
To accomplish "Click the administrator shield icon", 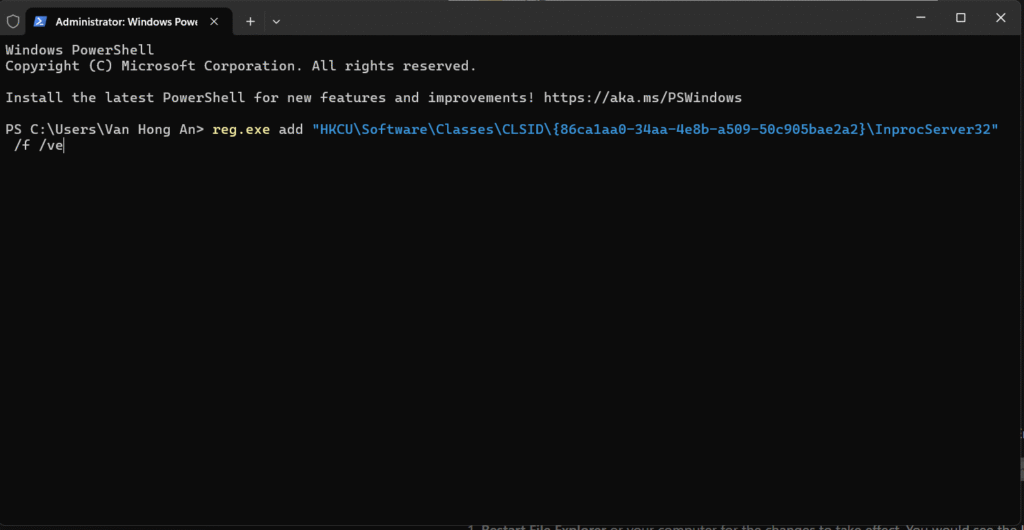I will coord(12,21).
